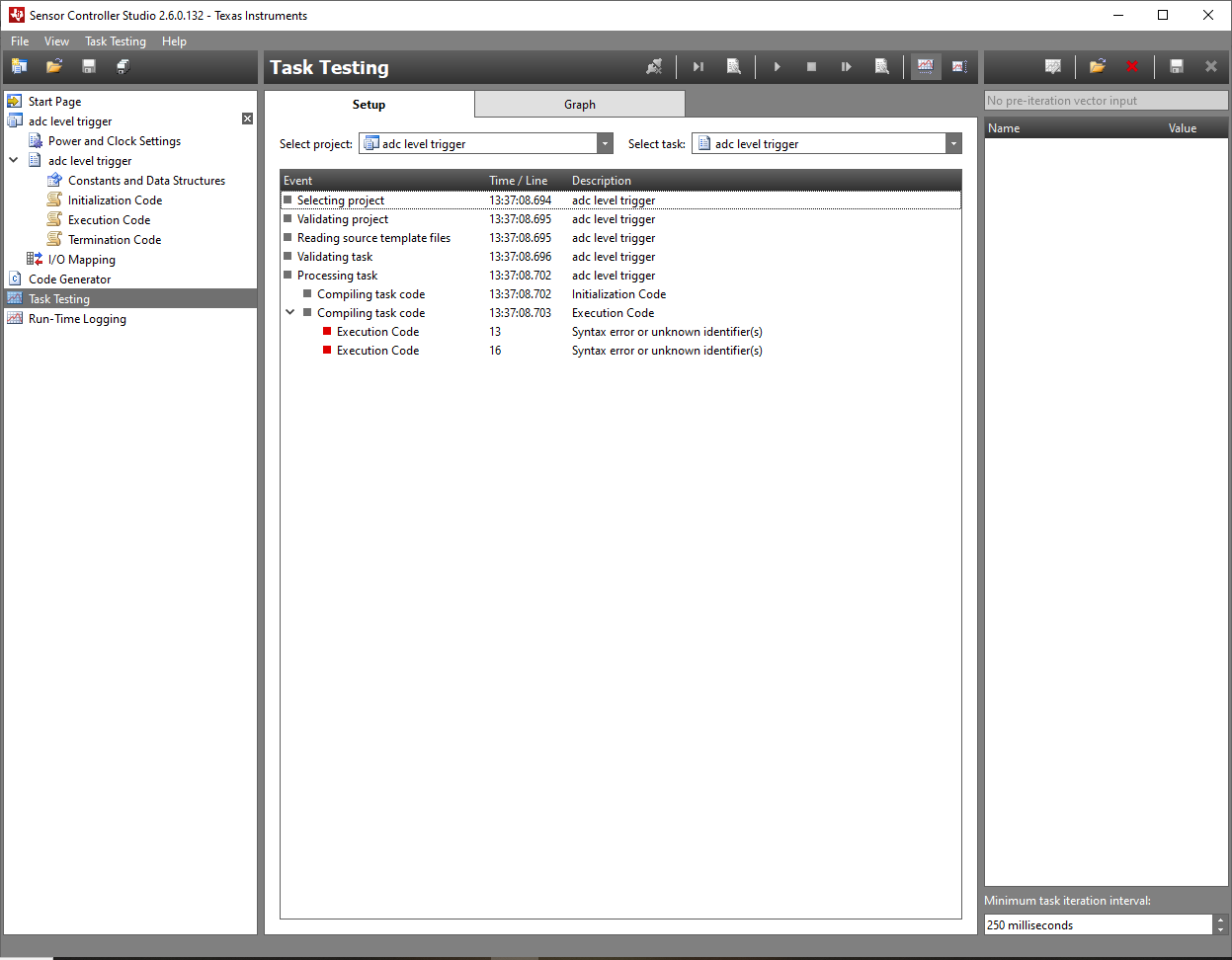
Task: Click the graph vertical autoscale icon
Action: click(x=960, y=66)
